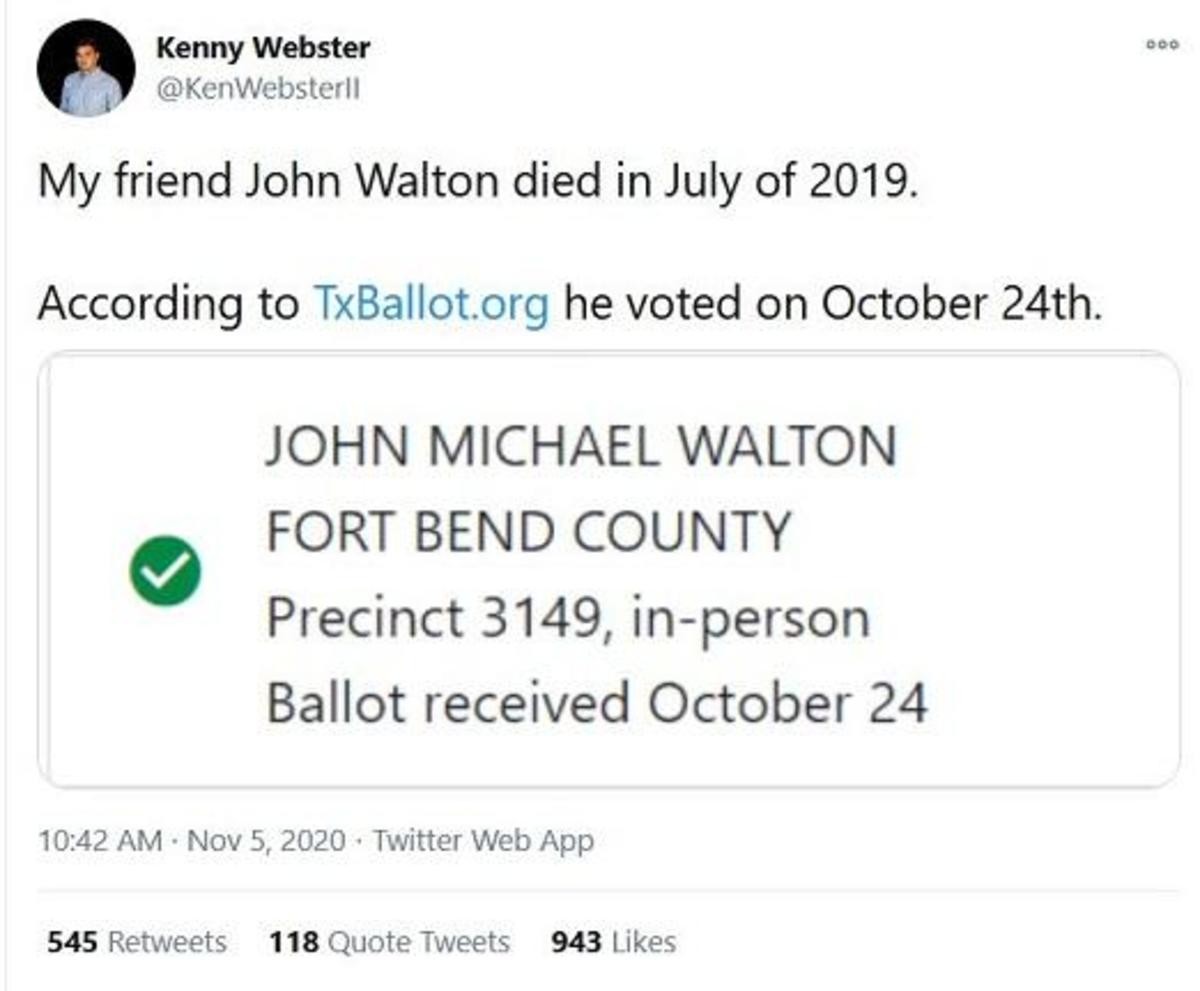
Task: View the 118 Quote Tweets list
Action: pyautogui.click(x=389, y=941)
